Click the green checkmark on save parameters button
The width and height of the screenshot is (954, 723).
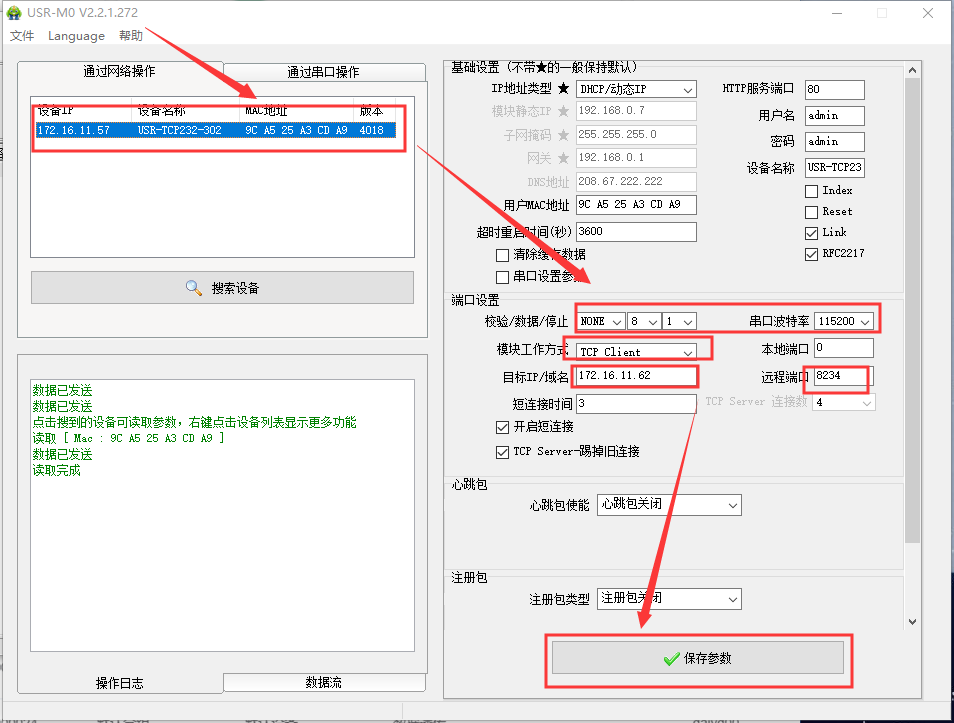tap(671, 659)
